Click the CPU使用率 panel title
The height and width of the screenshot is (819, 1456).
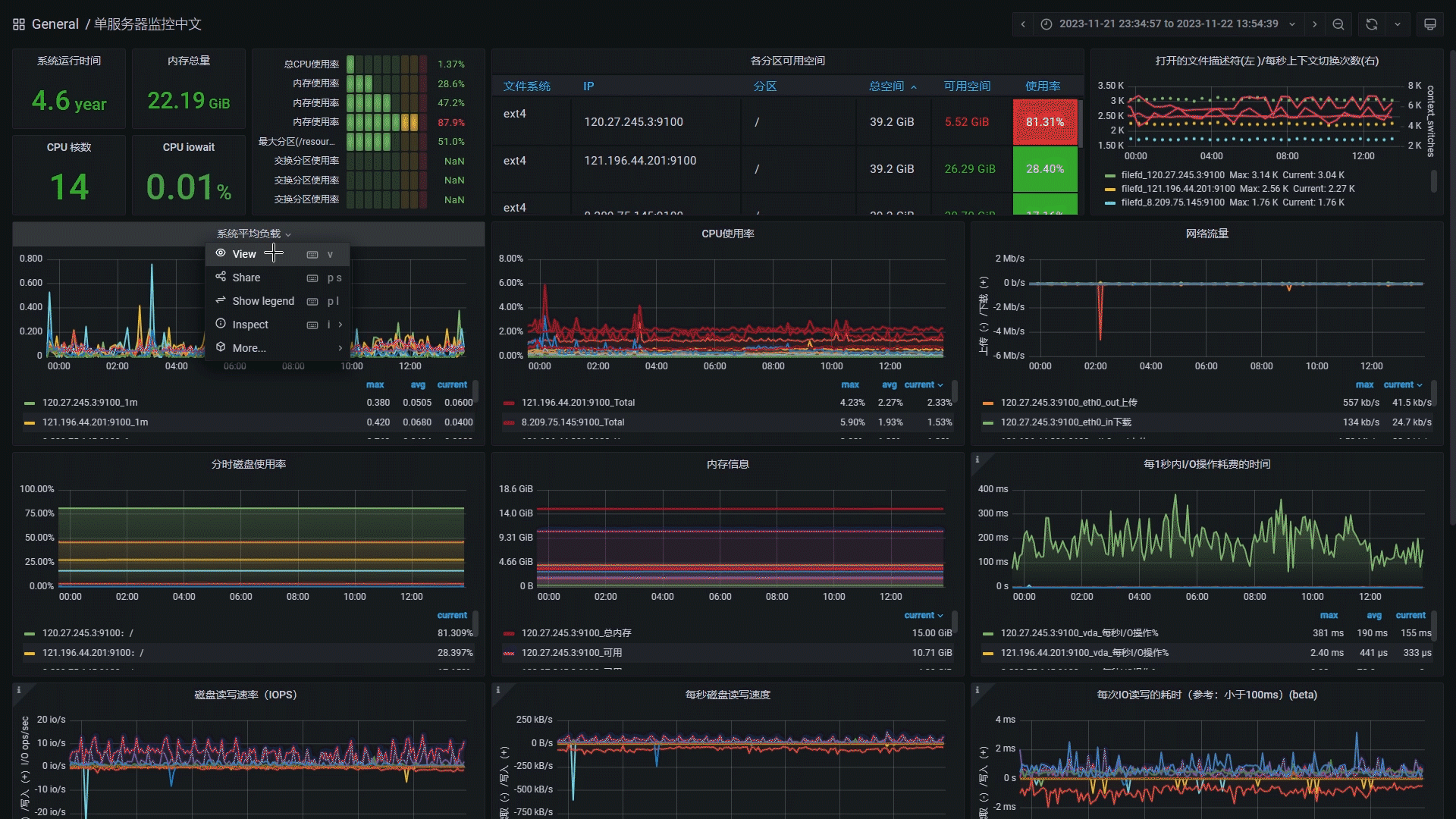728,234
